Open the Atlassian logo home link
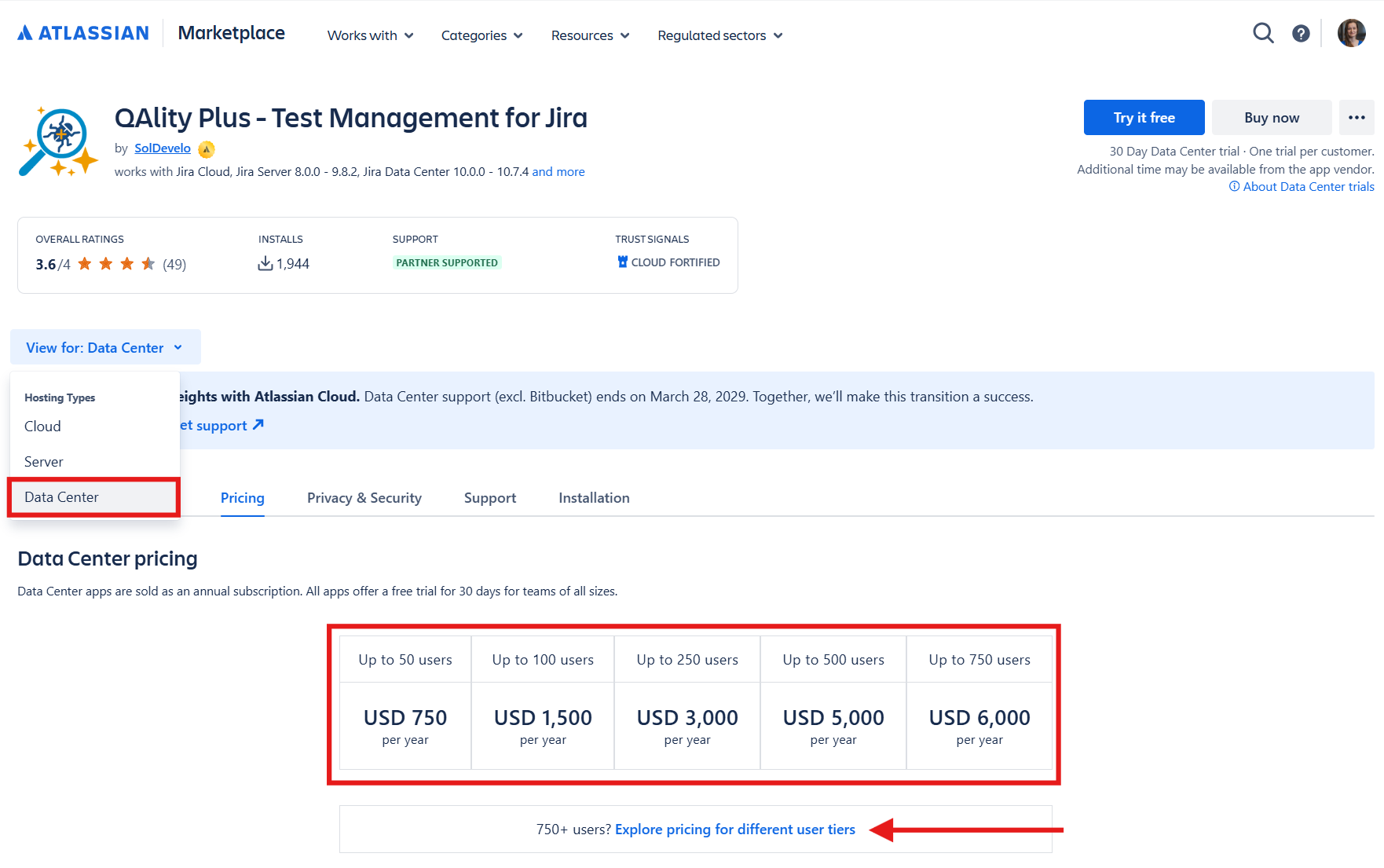The image size is (1384, 868). pyautogui.click(x=83, y=33)
